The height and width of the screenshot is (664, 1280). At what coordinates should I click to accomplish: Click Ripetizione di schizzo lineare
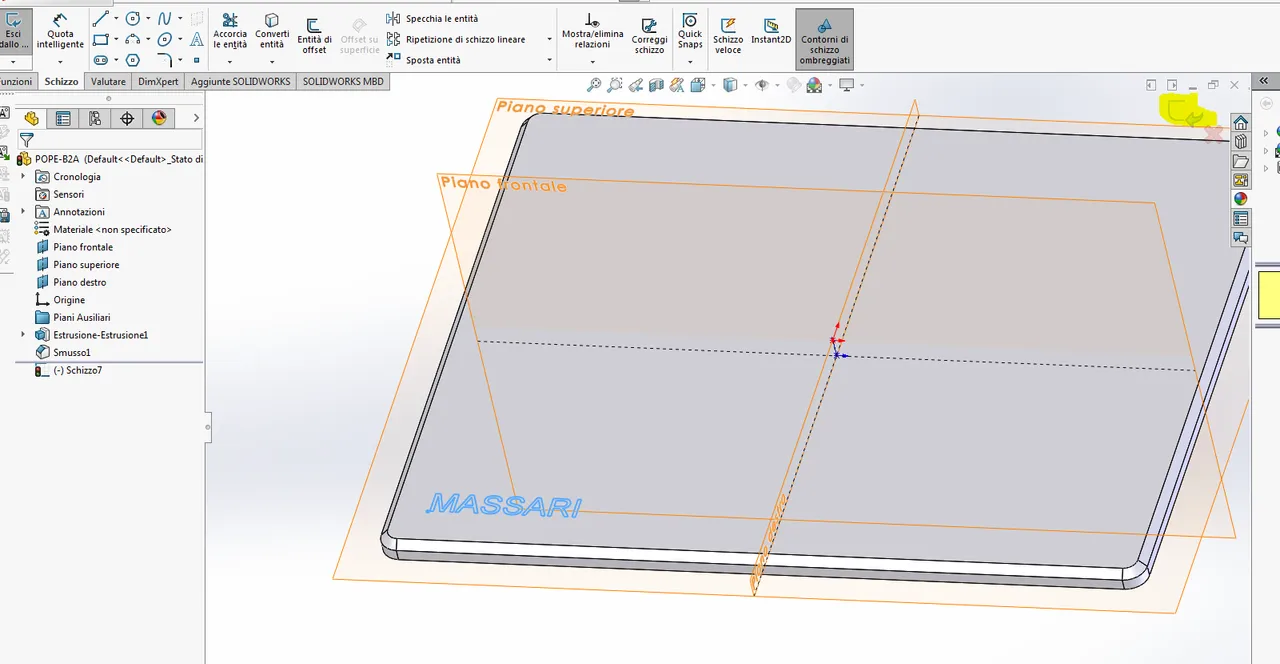[455, 40]
